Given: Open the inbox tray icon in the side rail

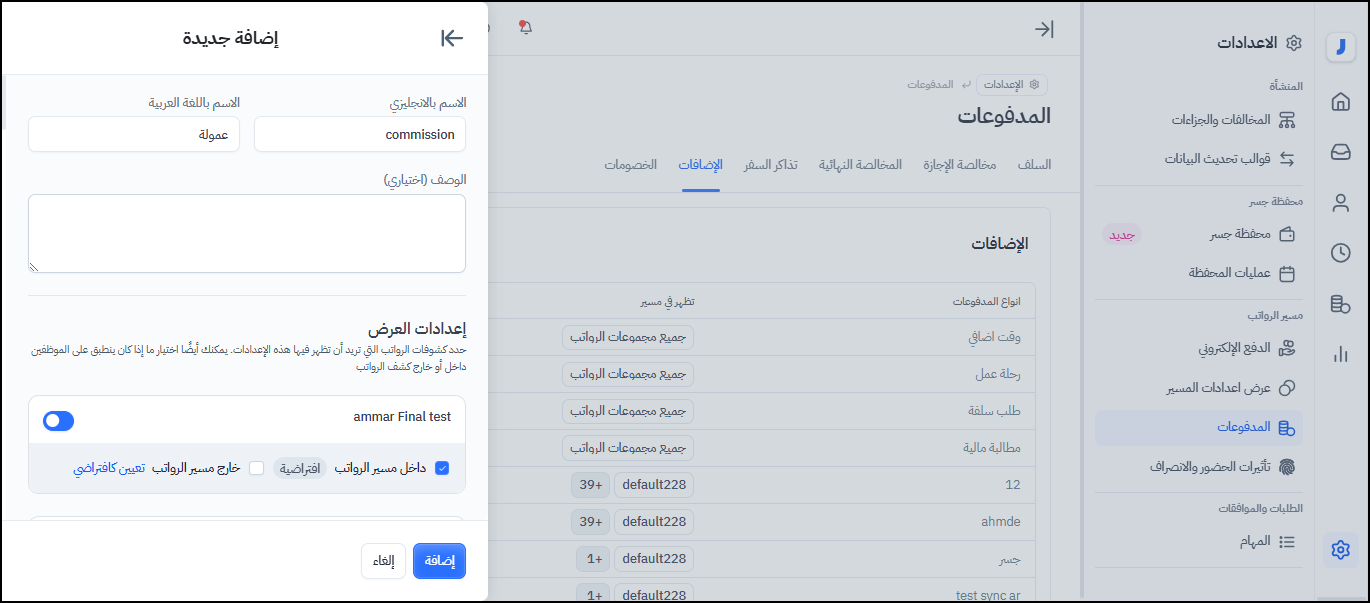Looking at the screenshot, I should click(1341, 152).
